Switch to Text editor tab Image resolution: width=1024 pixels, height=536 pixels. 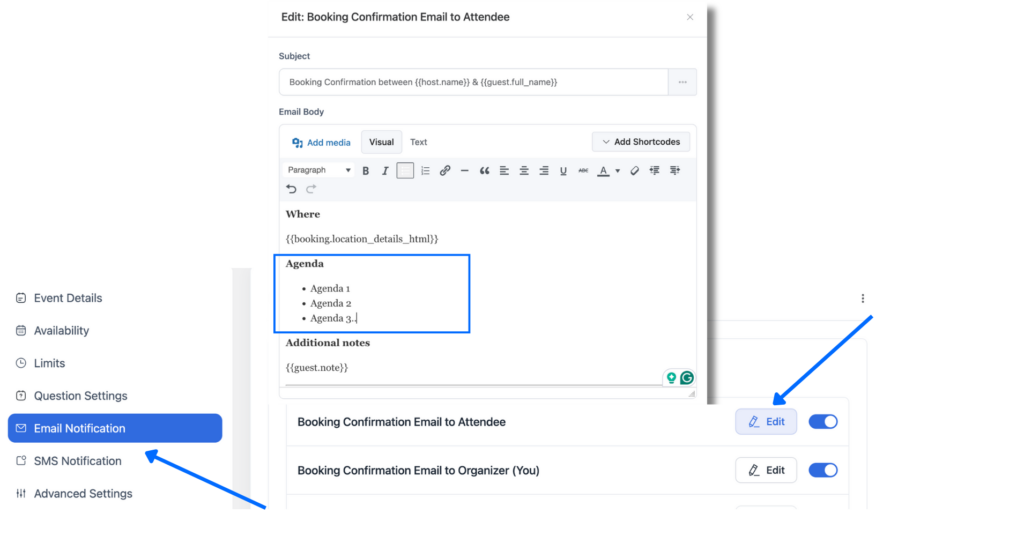pos(419,142)
